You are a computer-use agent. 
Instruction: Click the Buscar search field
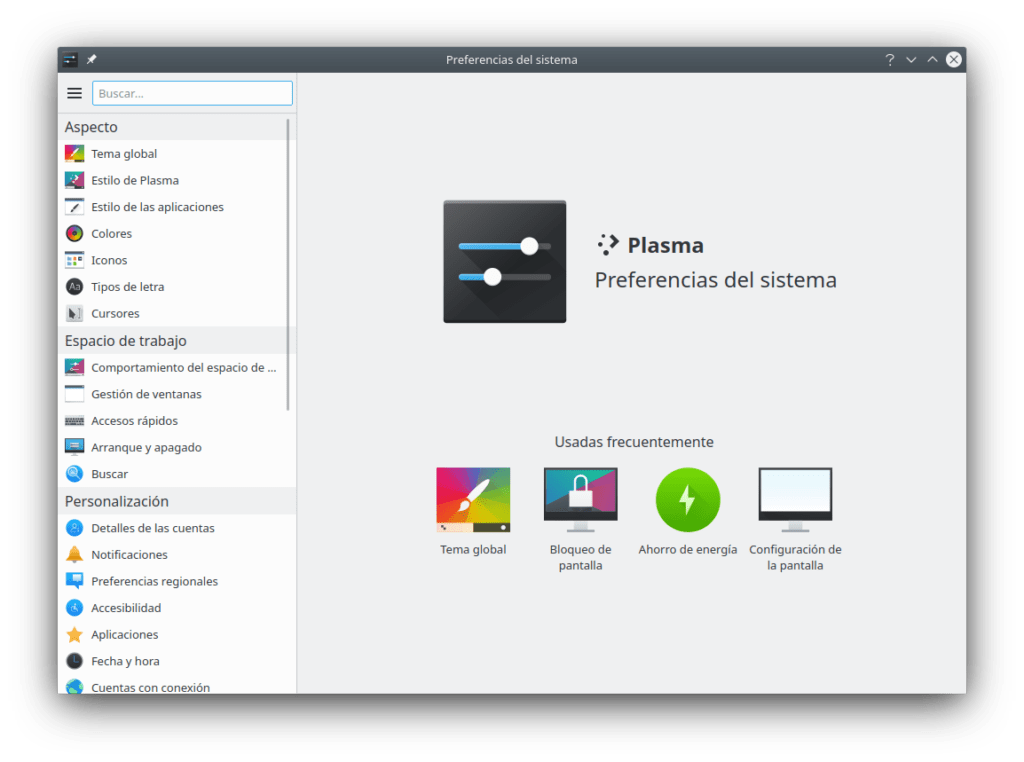point(192,93)
